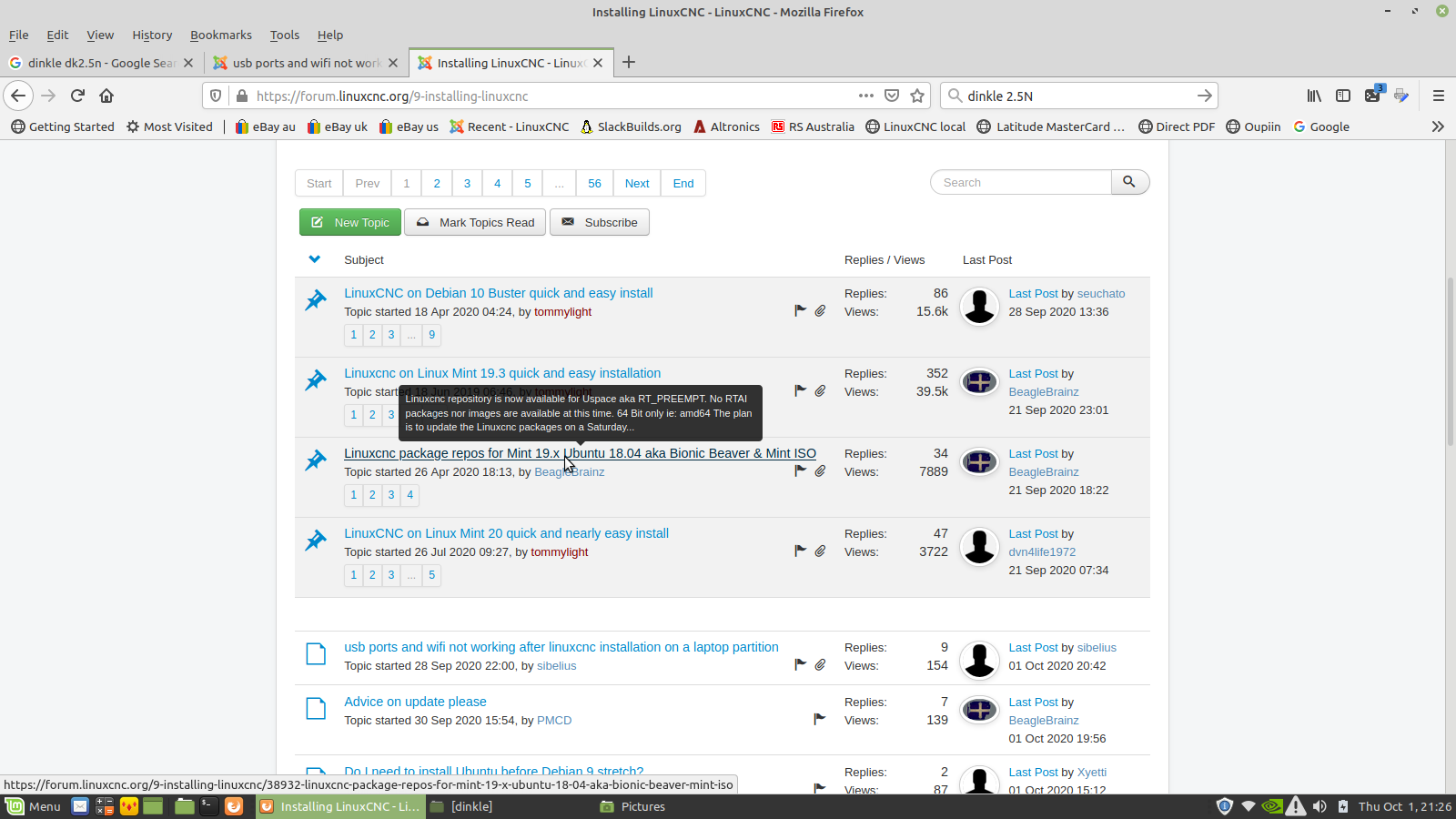Viewport: 1456px width, 819px height.
Task: Open Advice on update please topic
Action: pyautogui.click(x=415, y=702)
